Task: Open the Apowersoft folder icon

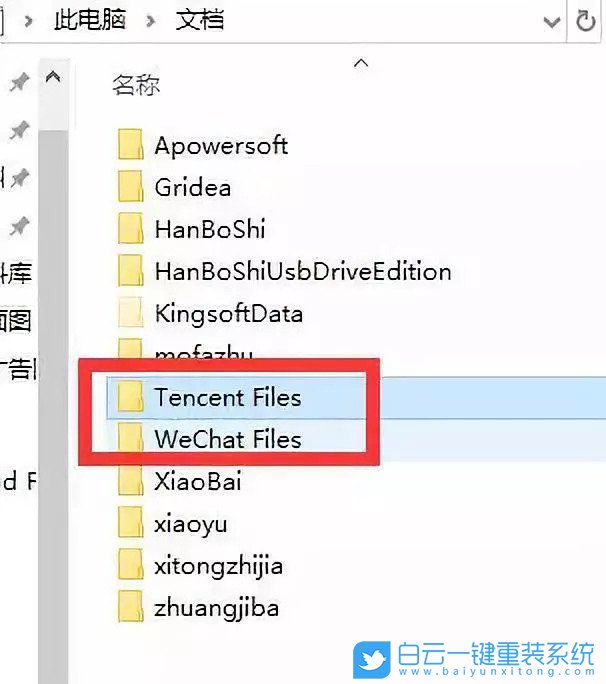Action: coord(130,144)
